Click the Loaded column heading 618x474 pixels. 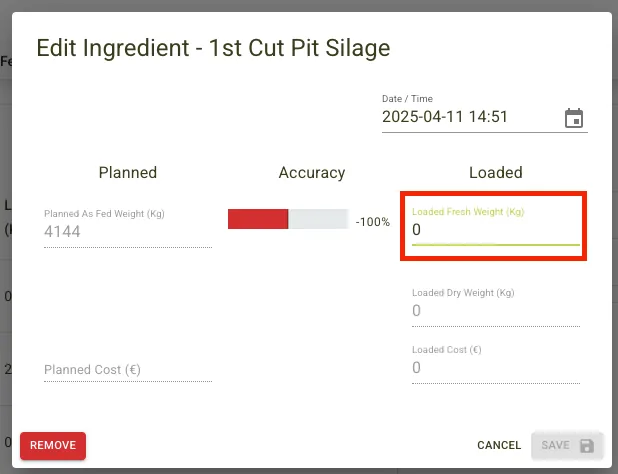pos(495,173)
